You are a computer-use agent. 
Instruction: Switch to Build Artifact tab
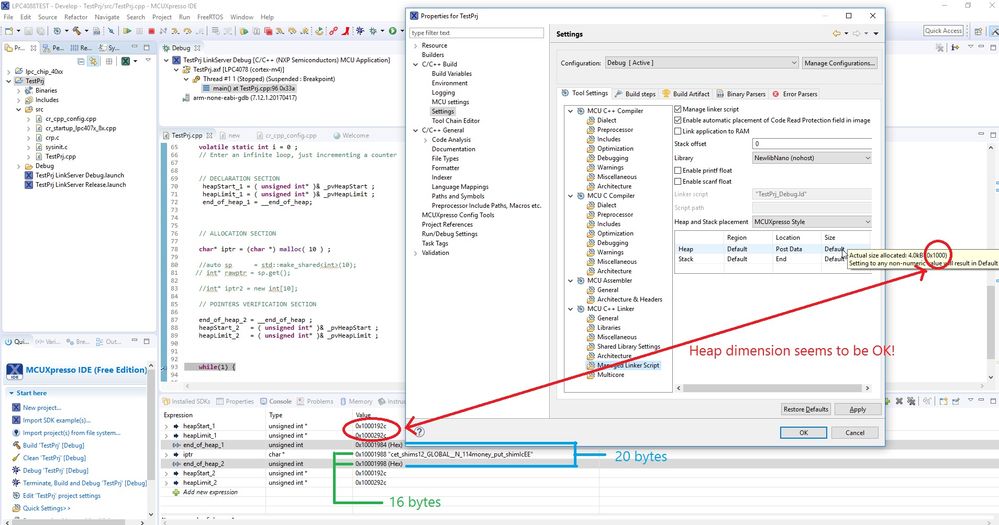tap(686, 94)
